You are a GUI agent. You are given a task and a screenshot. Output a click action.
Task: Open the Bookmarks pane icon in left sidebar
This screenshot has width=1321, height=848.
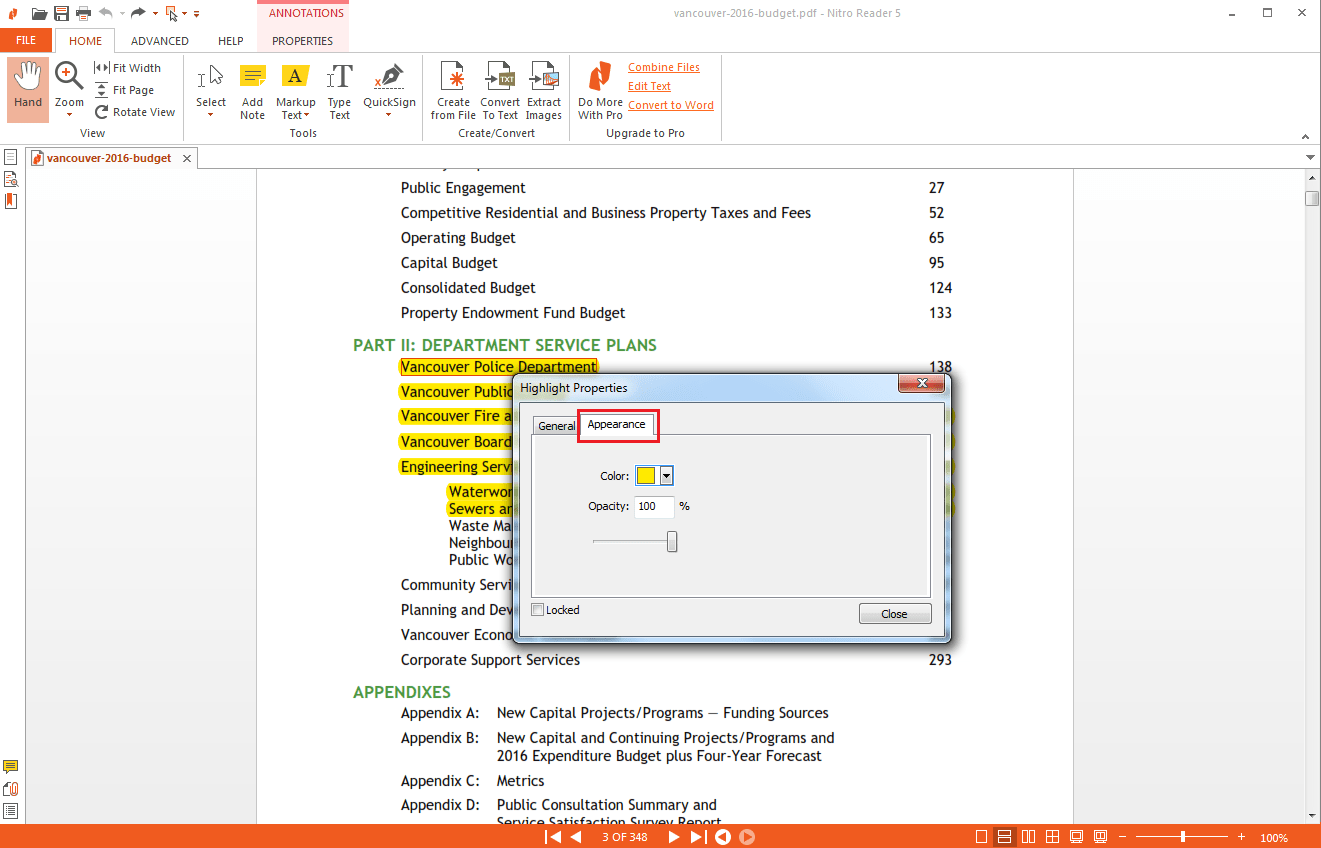click(x=10, y=201)
